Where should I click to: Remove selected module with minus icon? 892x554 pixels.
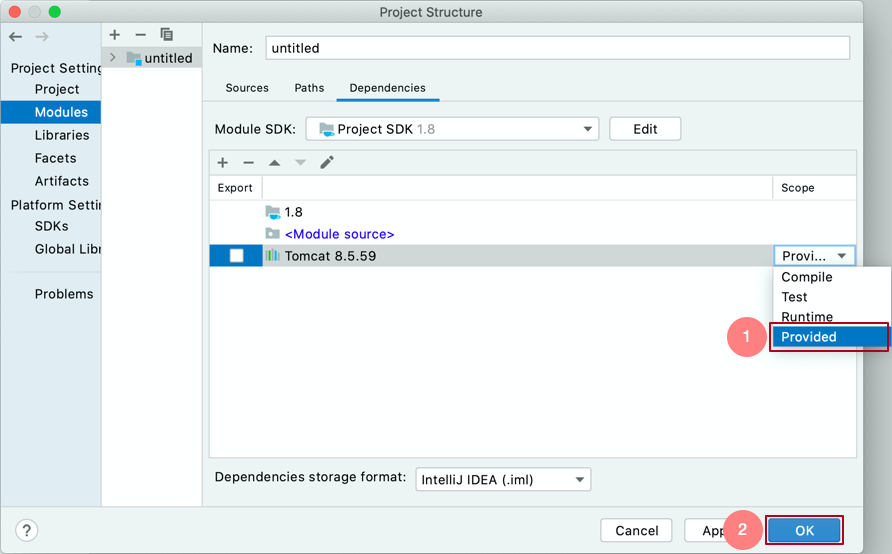[x=141, y=35]
